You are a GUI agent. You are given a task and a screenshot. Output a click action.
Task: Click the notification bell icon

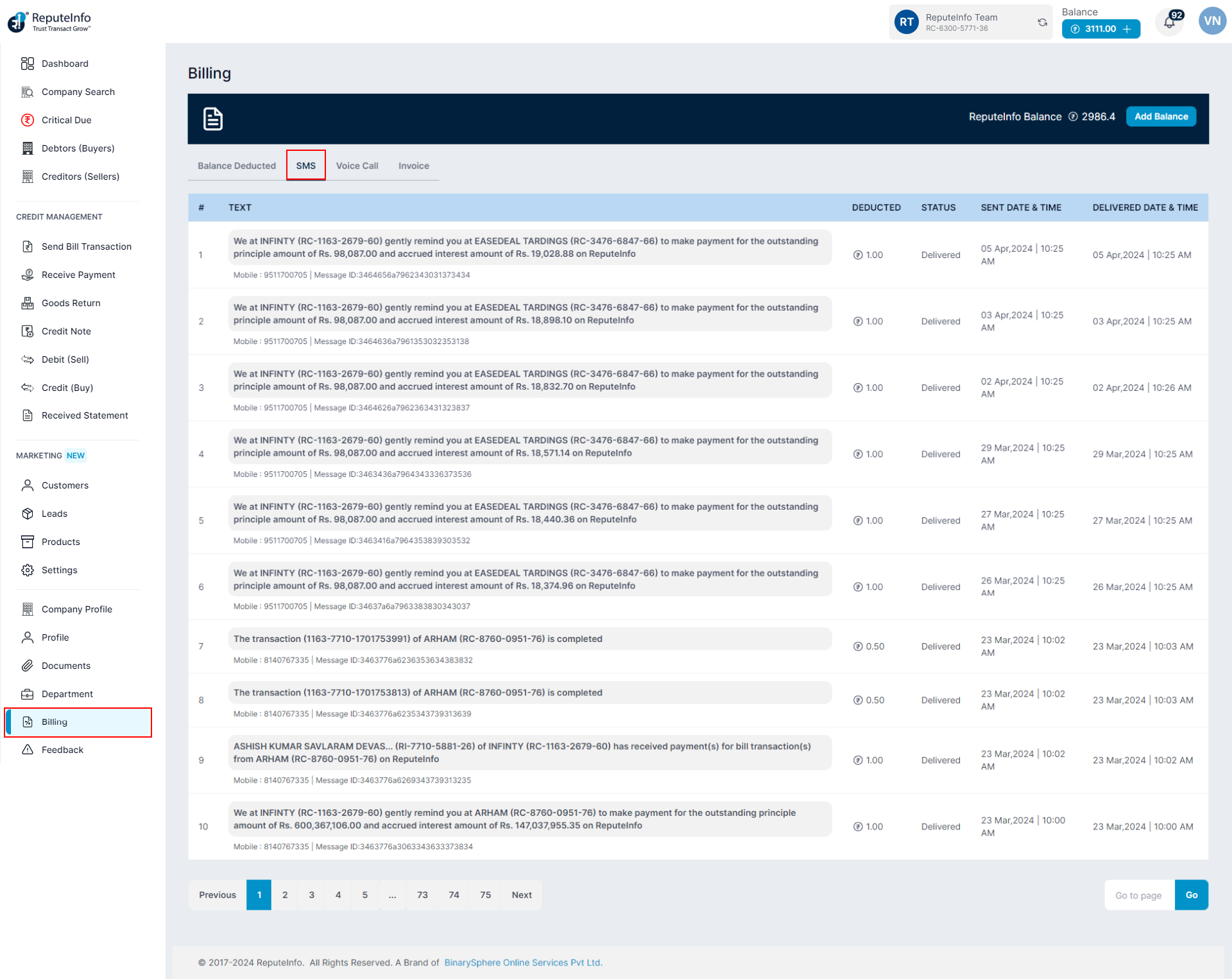click(x=1169, y=23)
